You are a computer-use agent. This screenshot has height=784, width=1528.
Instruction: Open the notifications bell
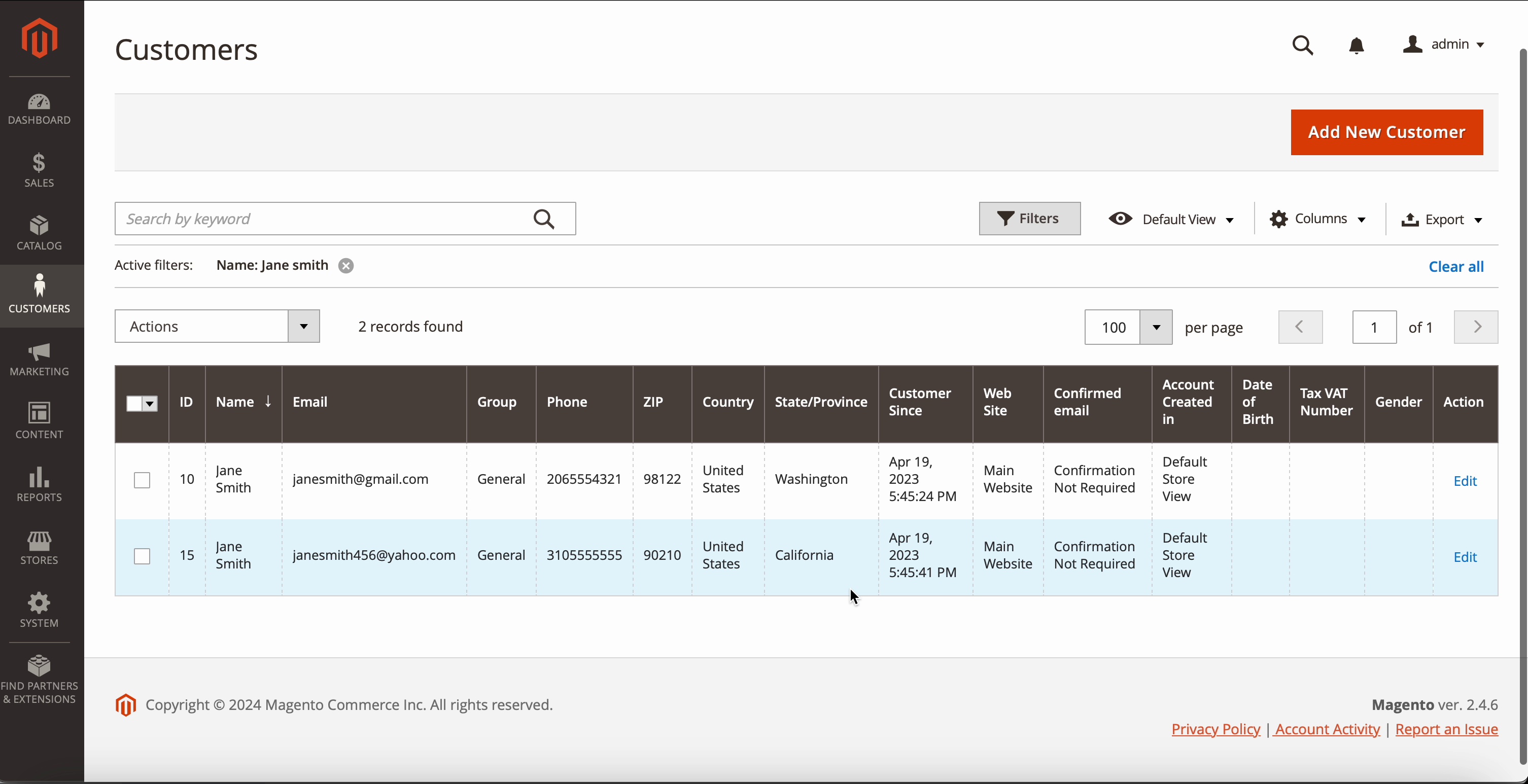(1356, 46)
